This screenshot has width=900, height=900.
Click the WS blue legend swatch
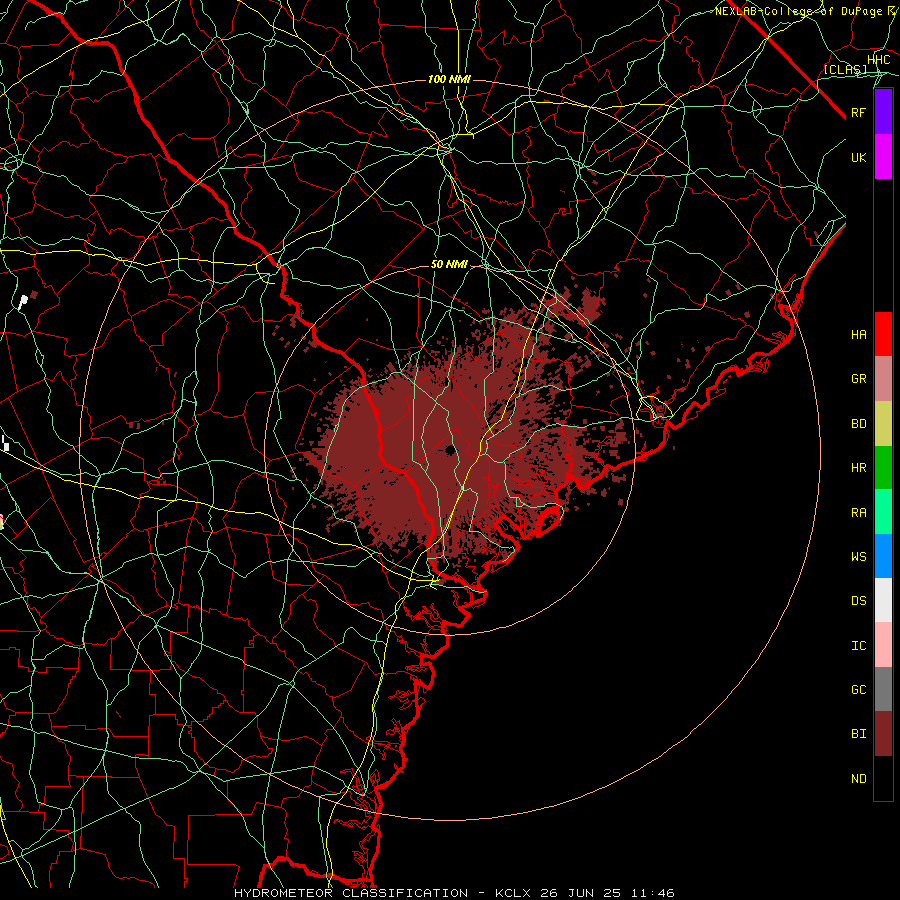[x=883, y=556]
